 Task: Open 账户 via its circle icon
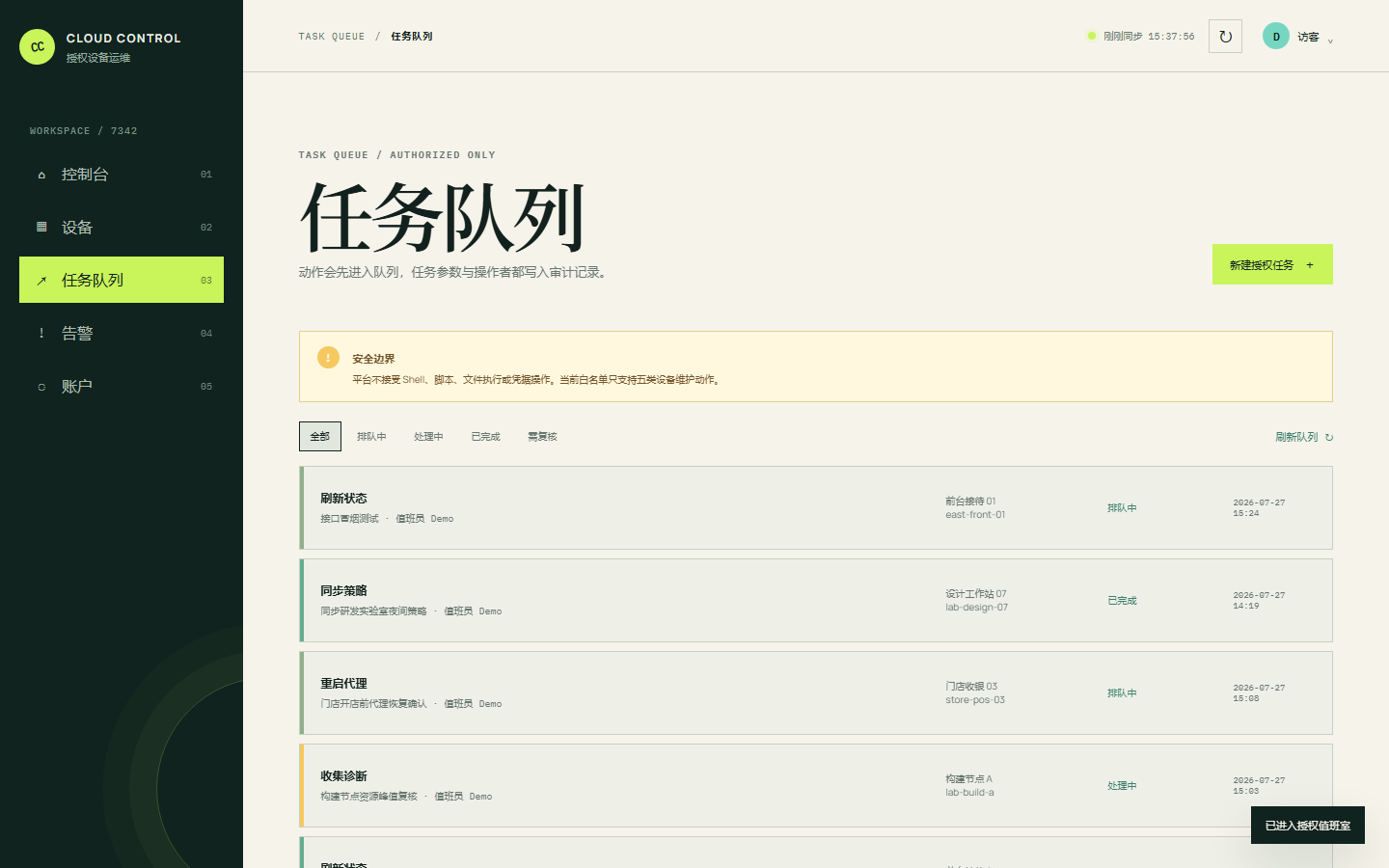point(41,387)
